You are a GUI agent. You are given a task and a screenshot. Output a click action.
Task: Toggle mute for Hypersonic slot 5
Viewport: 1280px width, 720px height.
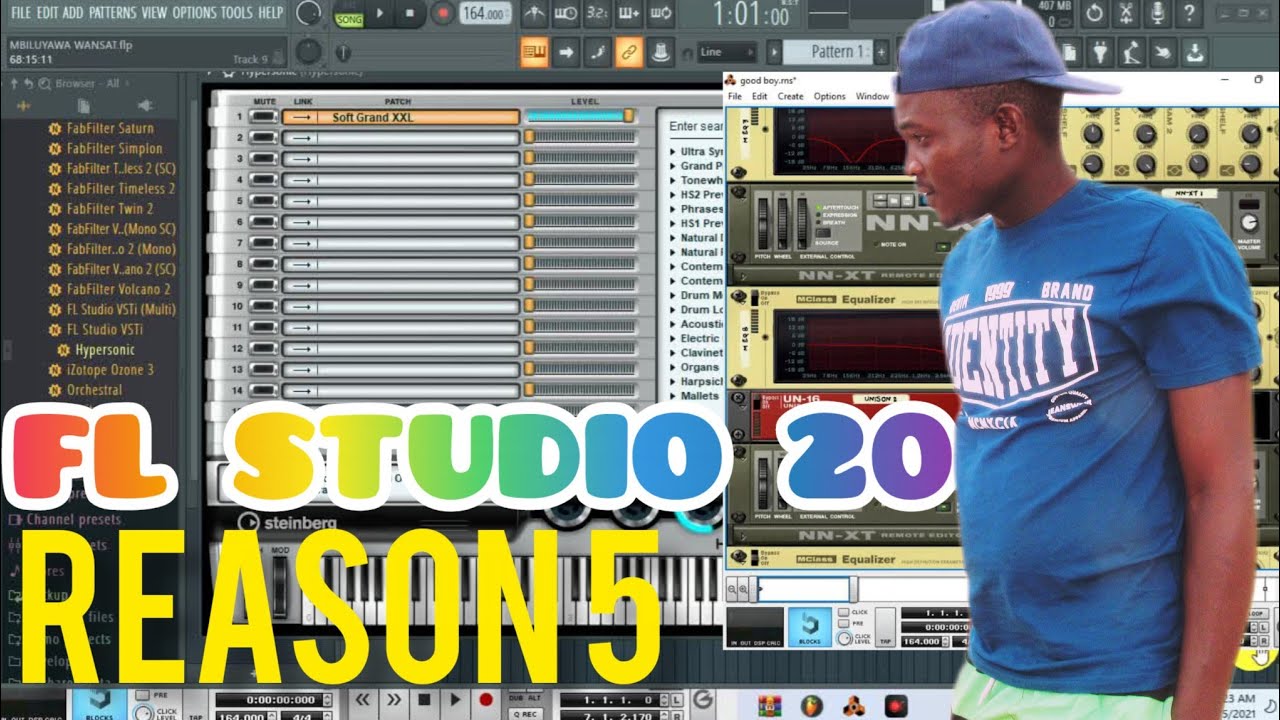(263, 201)
